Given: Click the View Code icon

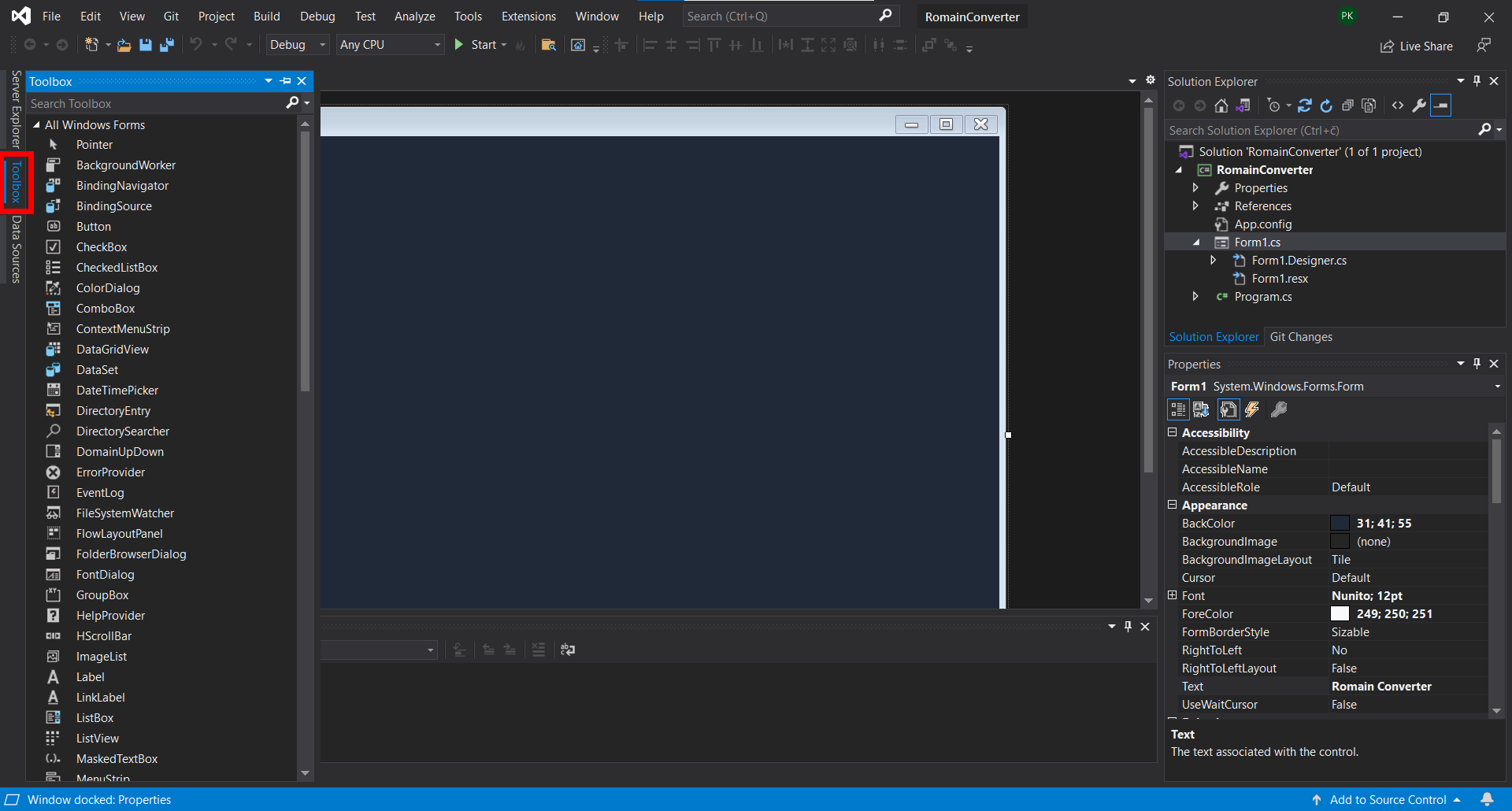Looking at the screenshot, I should point(1398,106).
